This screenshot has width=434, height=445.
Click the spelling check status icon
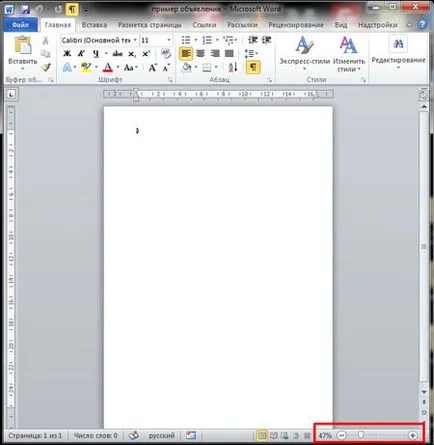click(x=133, y=435)
